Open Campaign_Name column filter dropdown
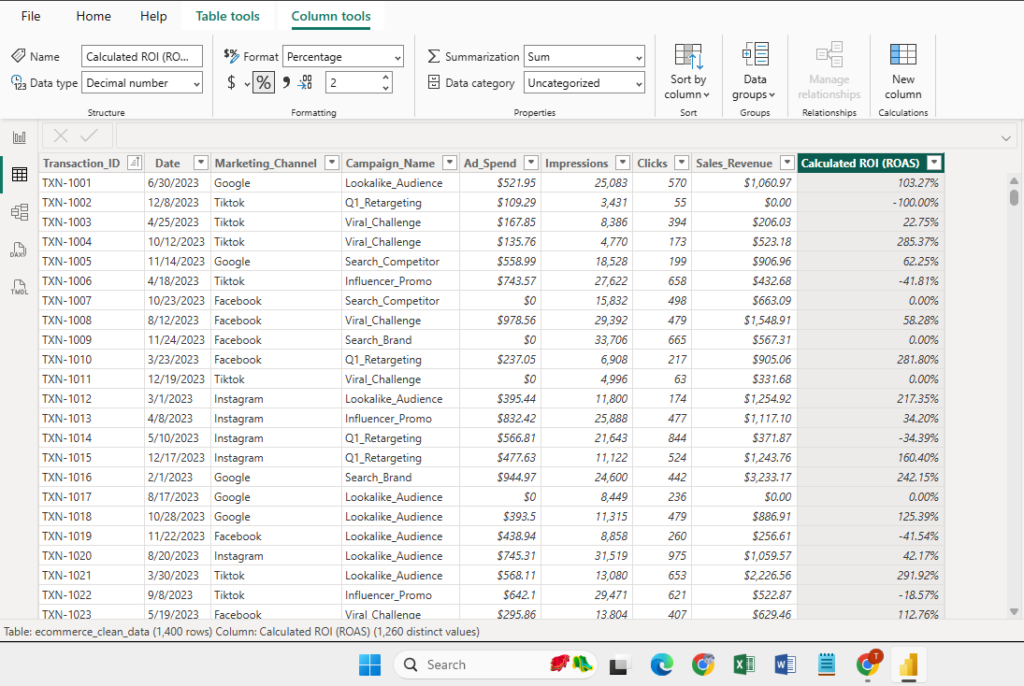 pyautogui.click(x=449, y=163)
